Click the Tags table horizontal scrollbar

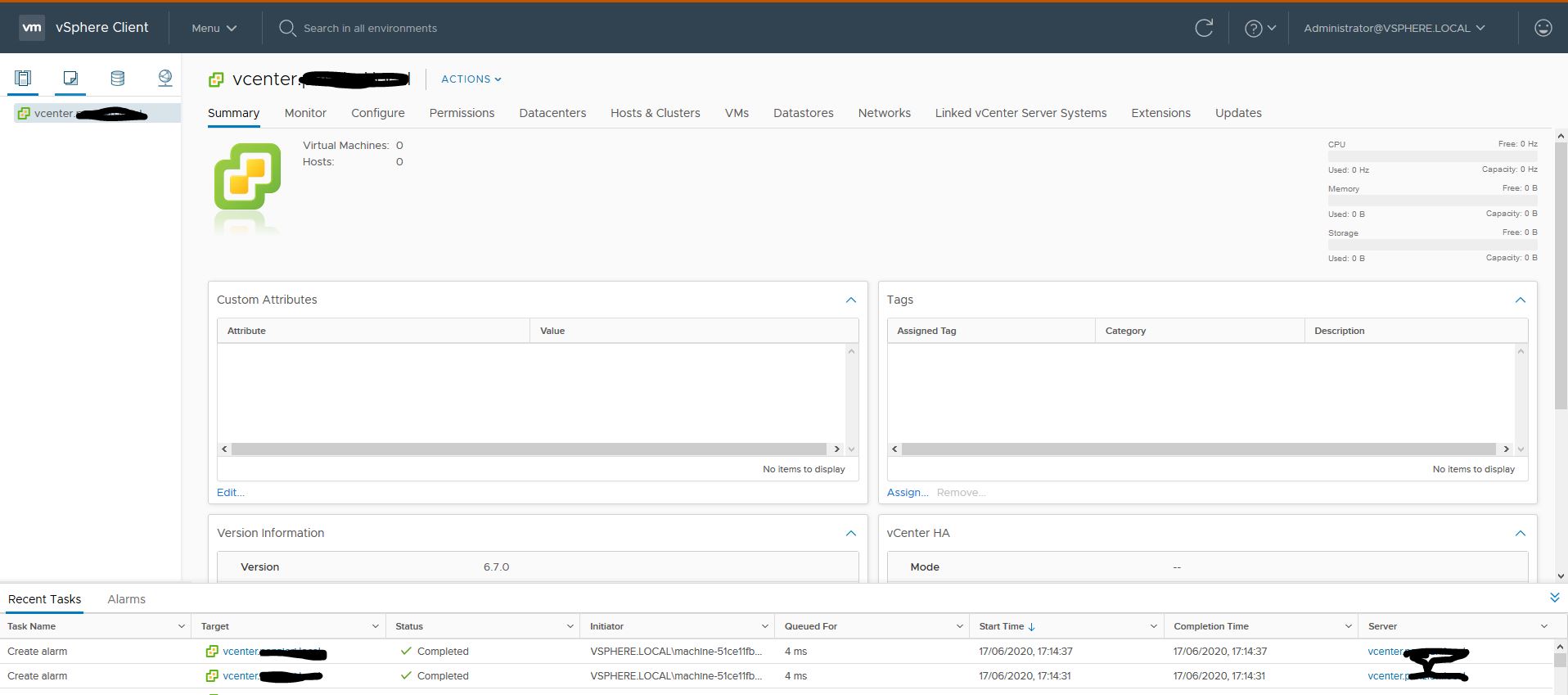[1199, 449]
